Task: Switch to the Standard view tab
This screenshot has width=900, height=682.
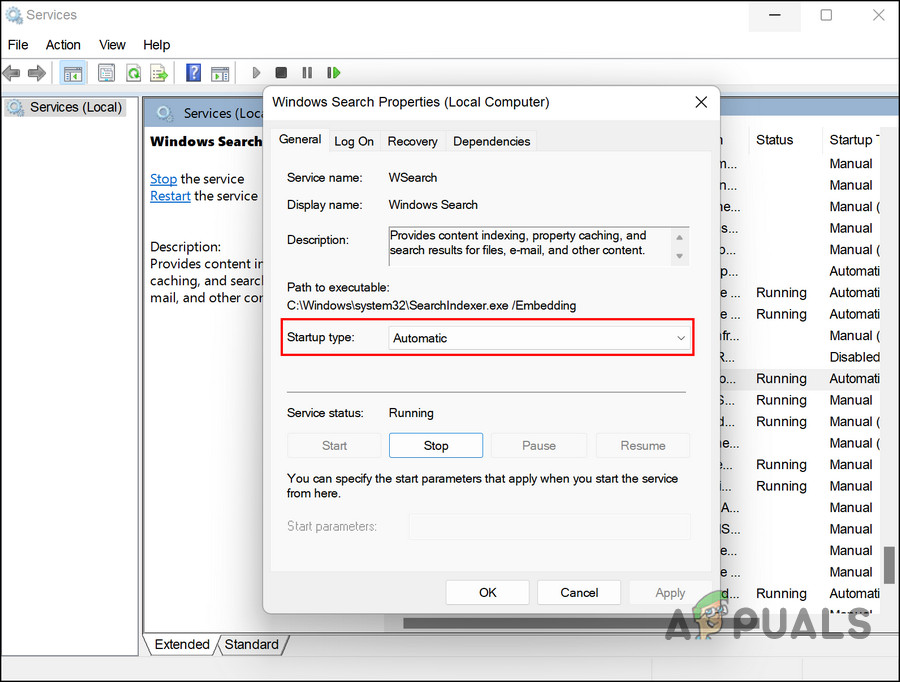Action: (251, 644)
